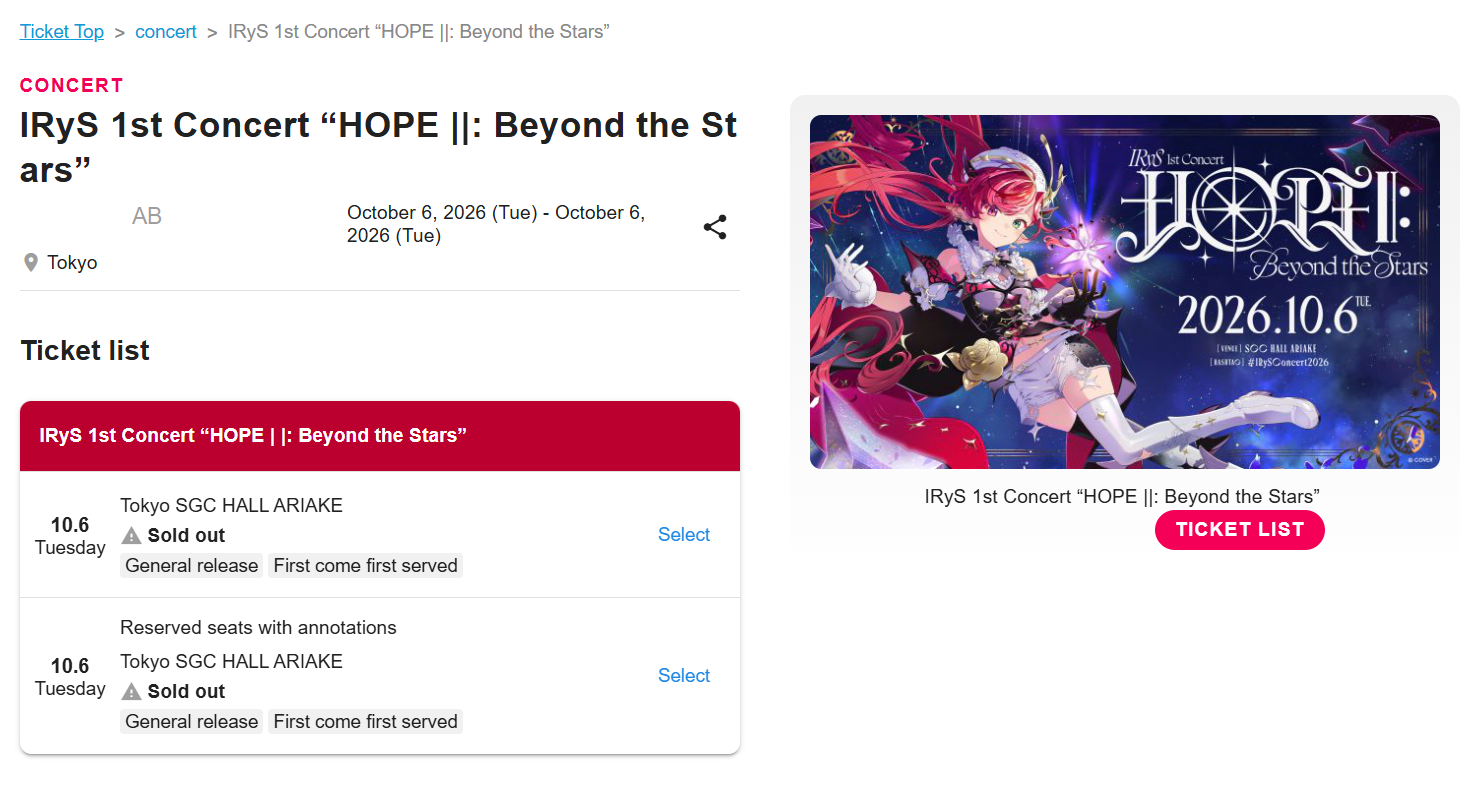
Task: Click the CONCERT category label
Action: coord(72,86)
